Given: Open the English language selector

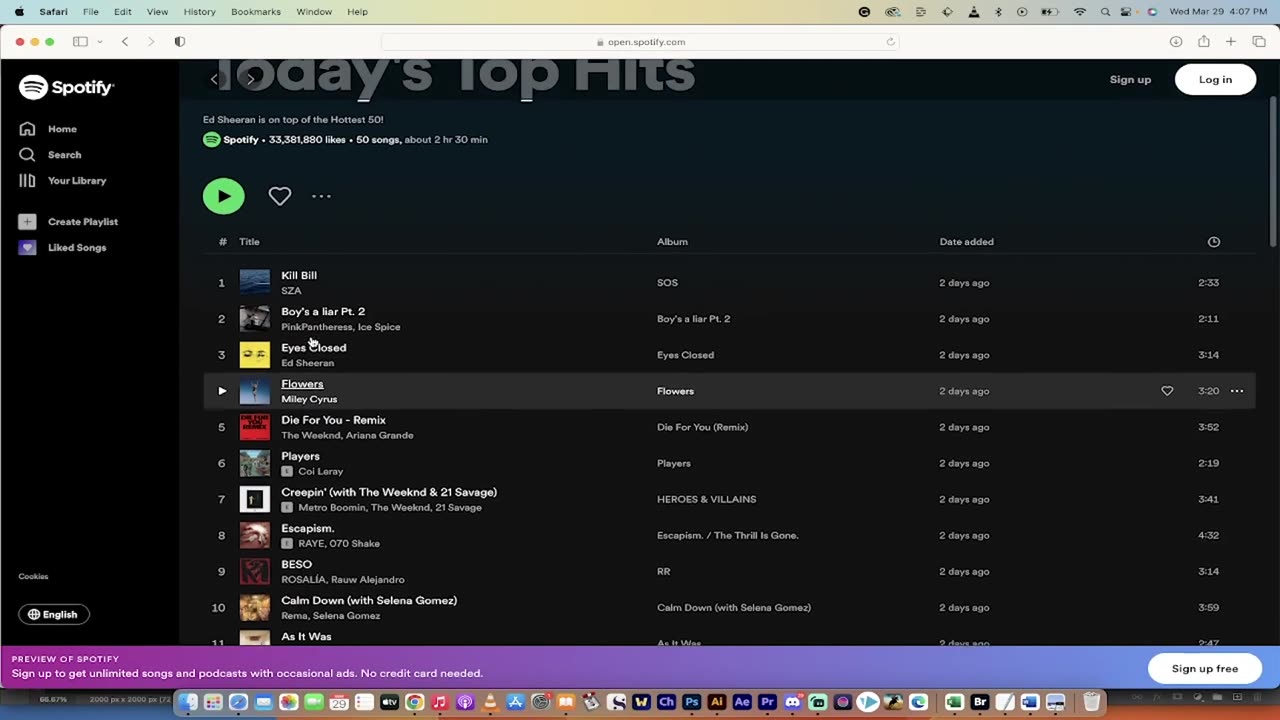Looking at the screenshot, I should 54,614.
